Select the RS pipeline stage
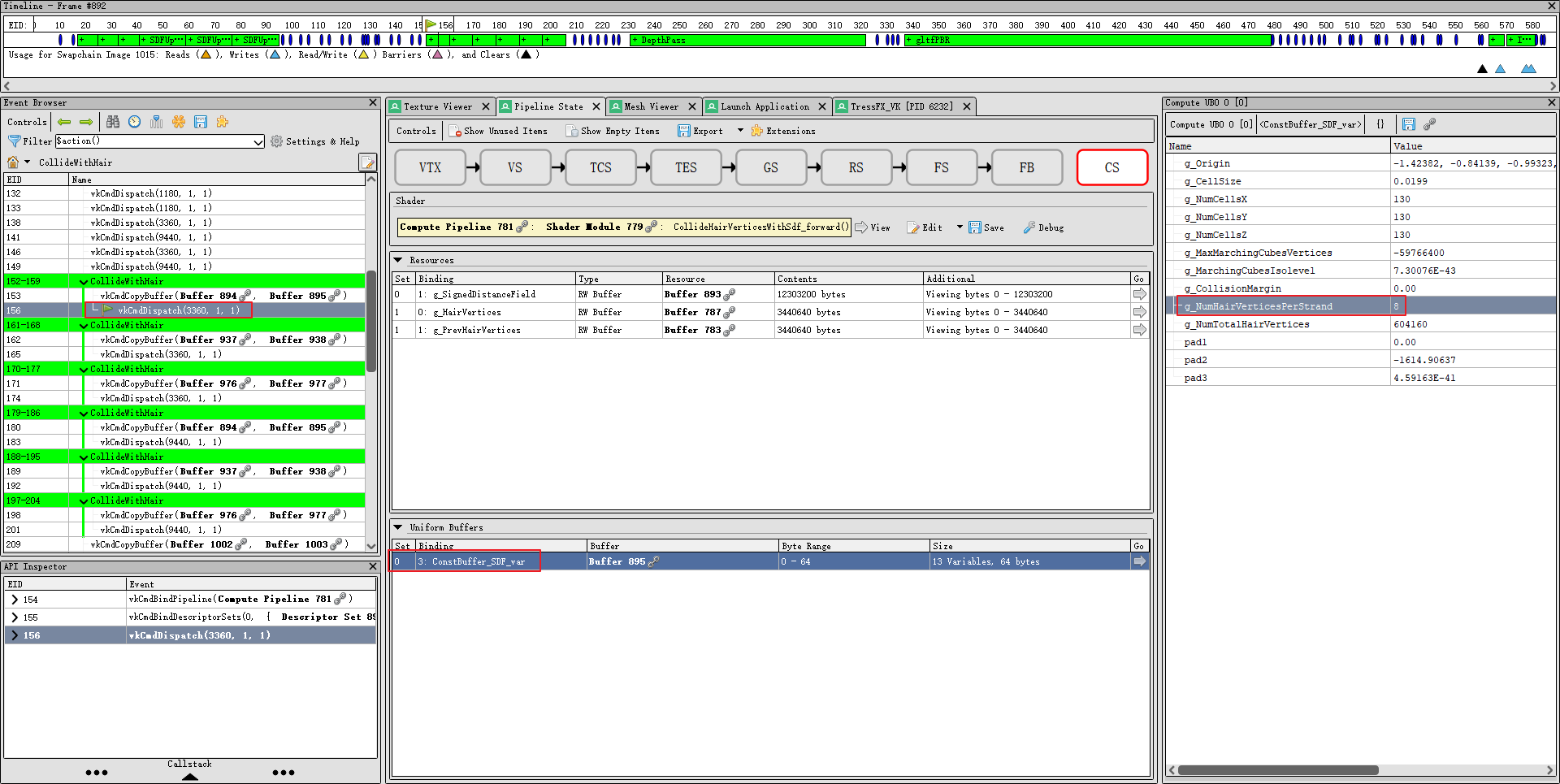 856,167
